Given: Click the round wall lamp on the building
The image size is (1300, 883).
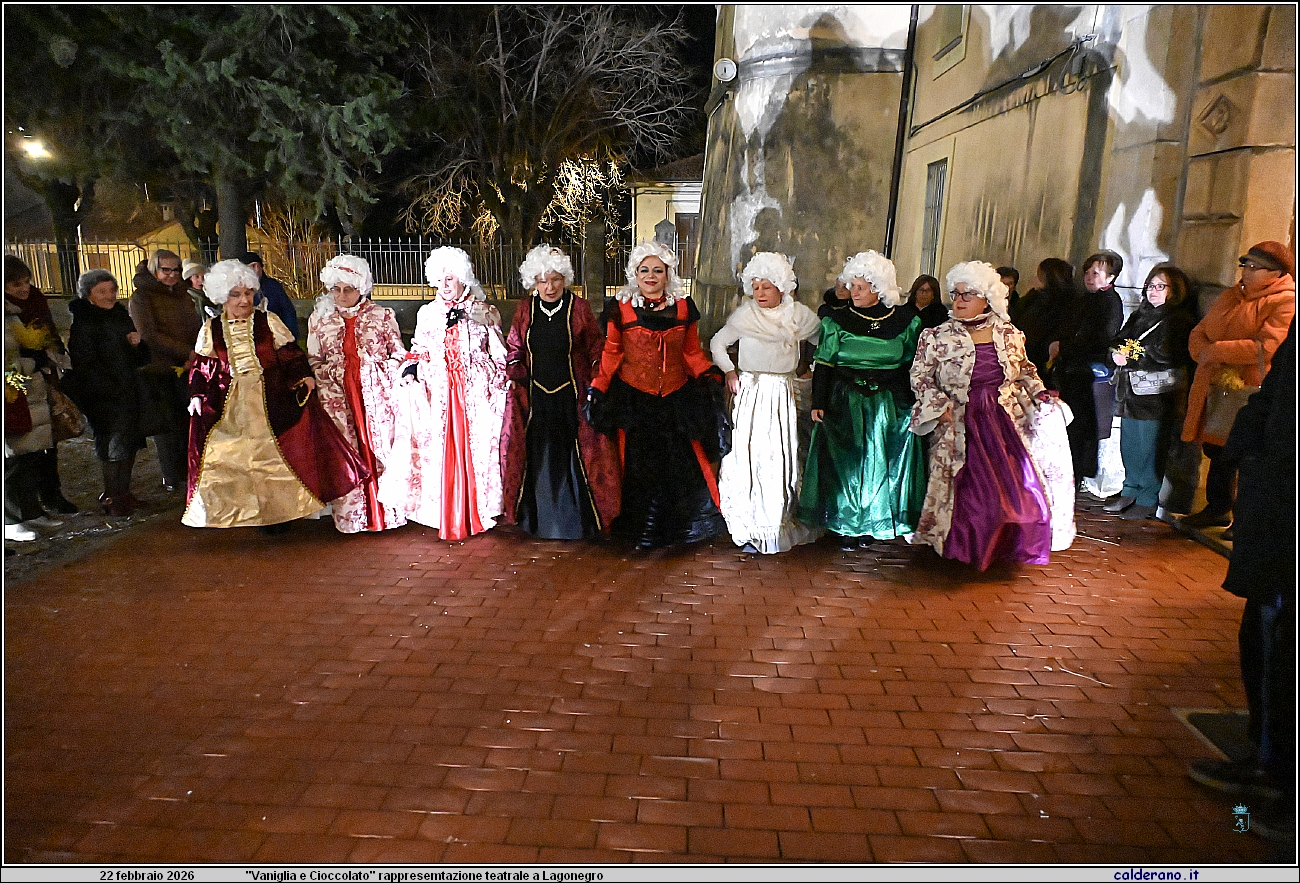Looking at the screenshot, I should [724, 69].
